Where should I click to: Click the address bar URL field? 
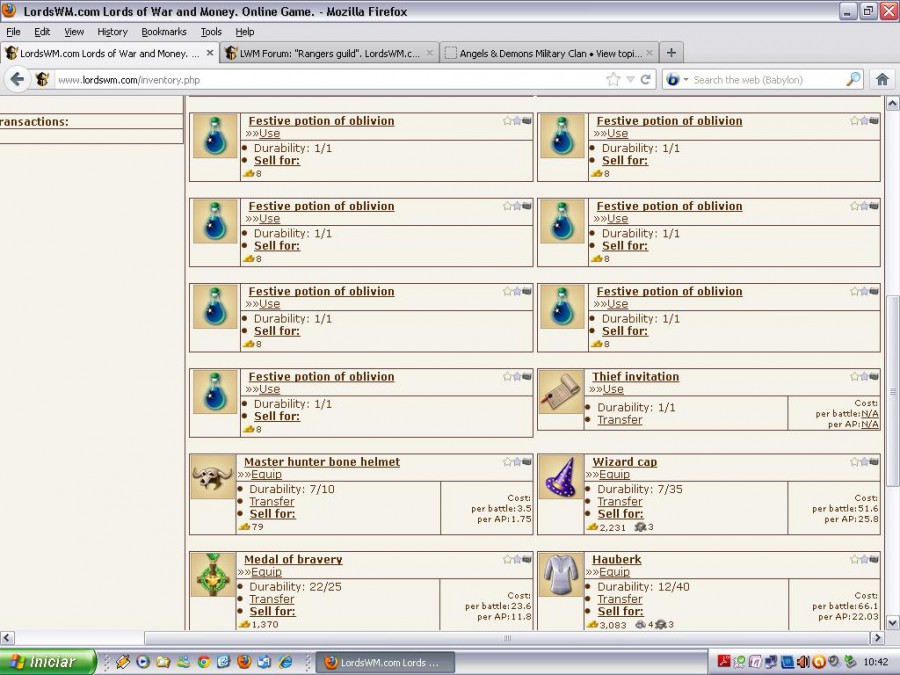330,80
